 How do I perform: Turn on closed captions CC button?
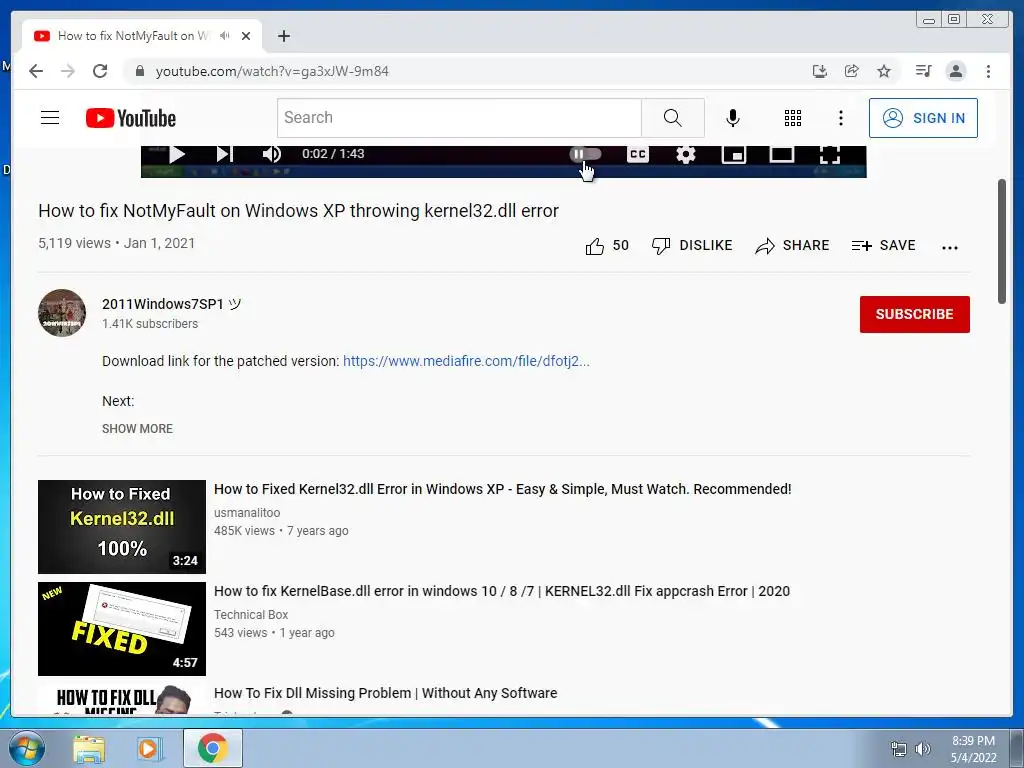pyautogui.click(x=637, y=154)
